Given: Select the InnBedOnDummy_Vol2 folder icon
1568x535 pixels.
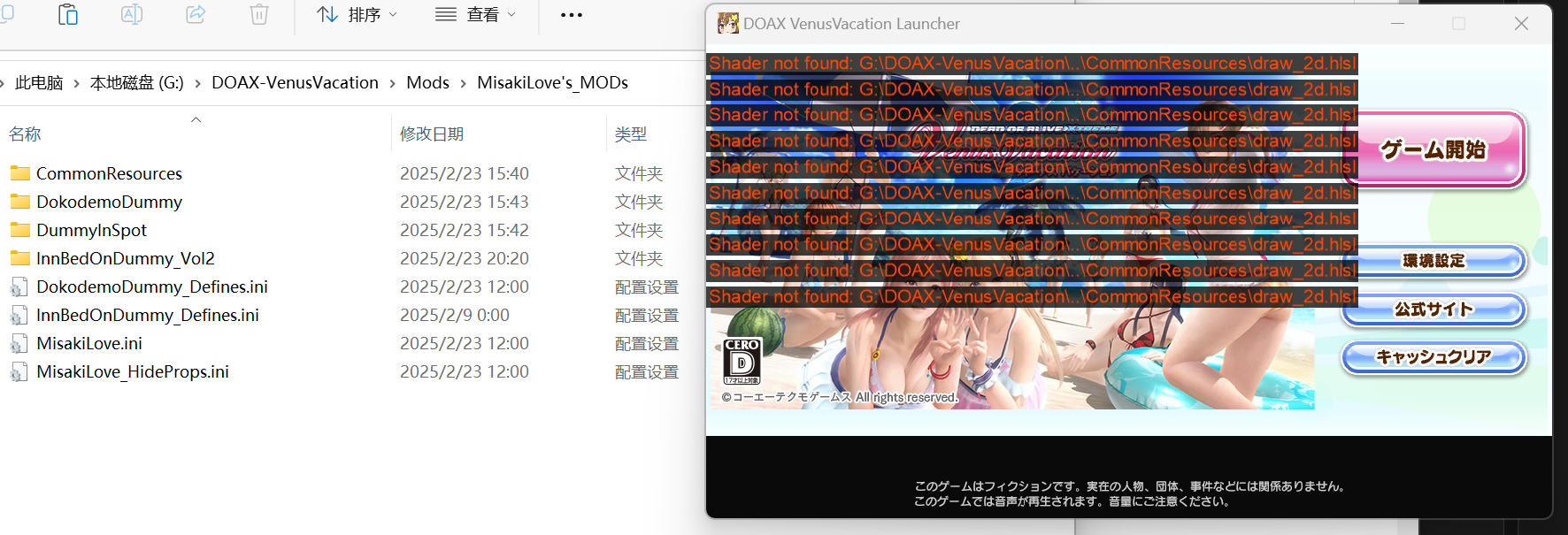Looking at the screenshot, I should pyautogui.click(x=20, y=258).
